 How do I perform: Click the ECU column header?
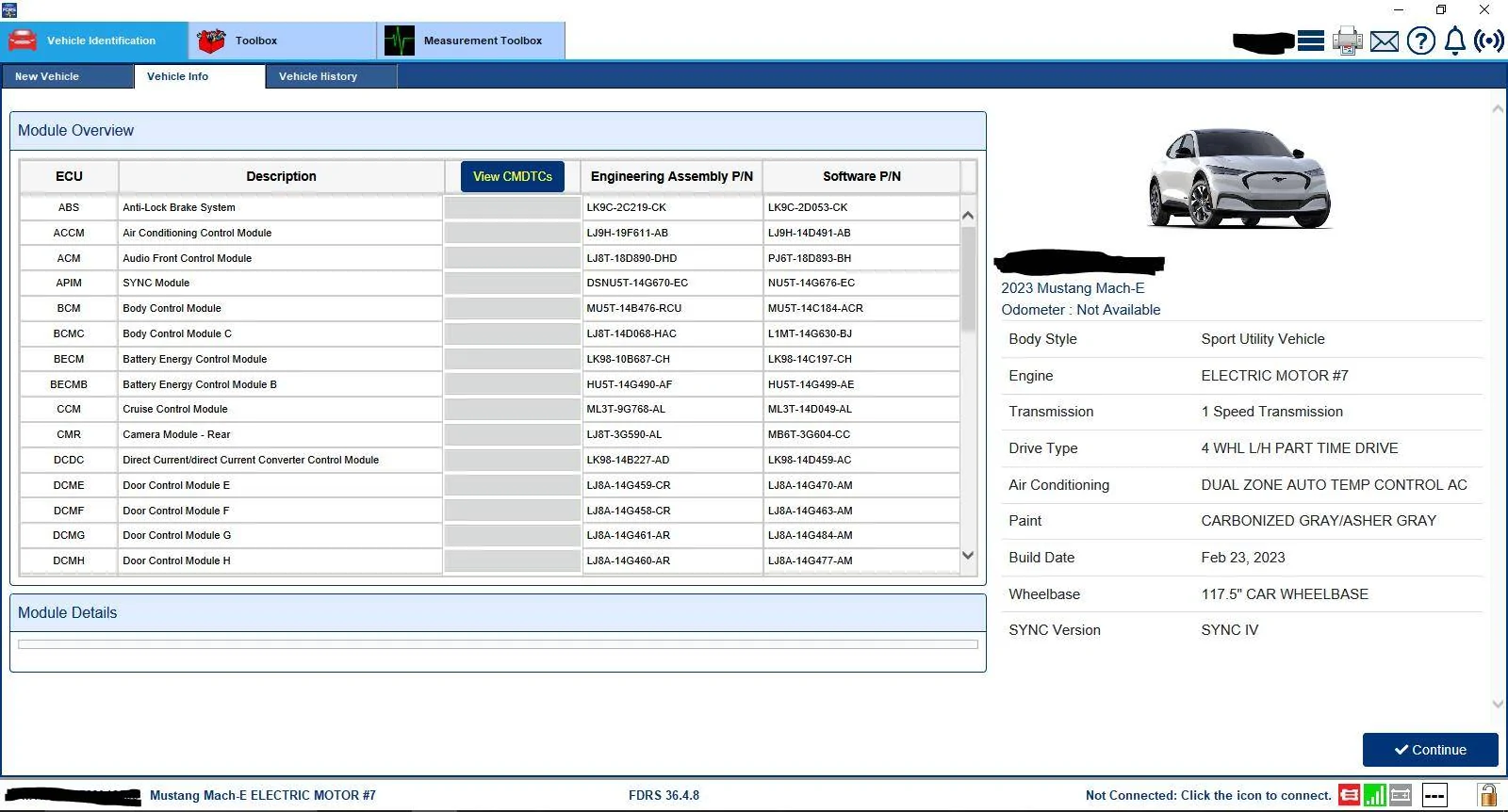pos(69,176)
